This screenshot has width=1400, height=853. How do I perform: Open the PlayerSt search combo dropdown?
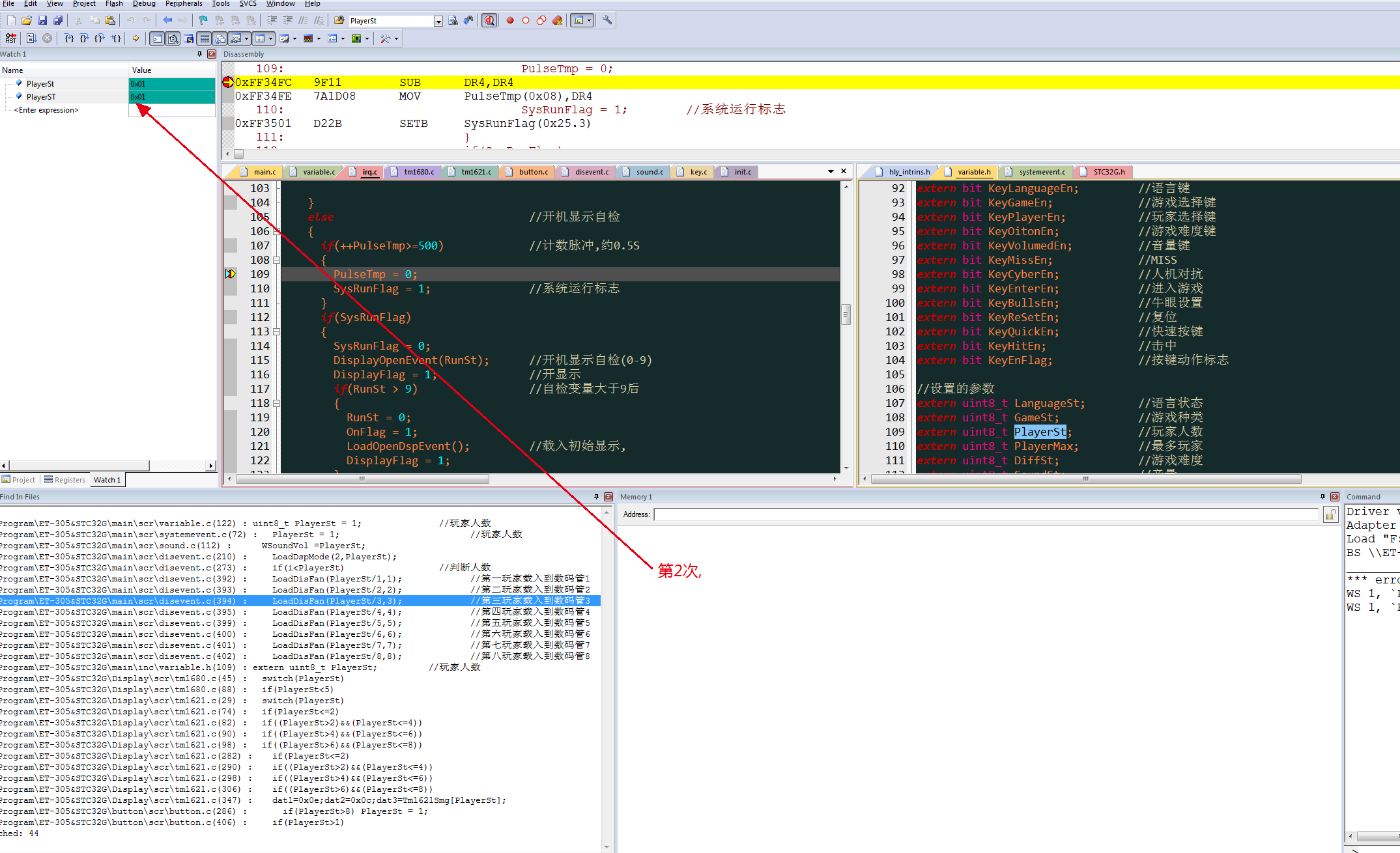click(x=438, y=21)
